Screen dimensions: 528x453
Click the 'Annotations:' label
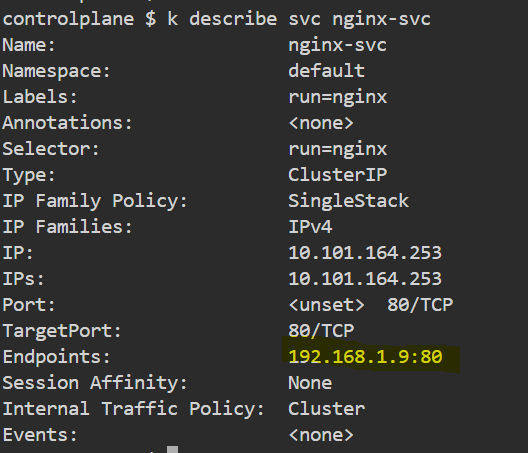(67, 123)
